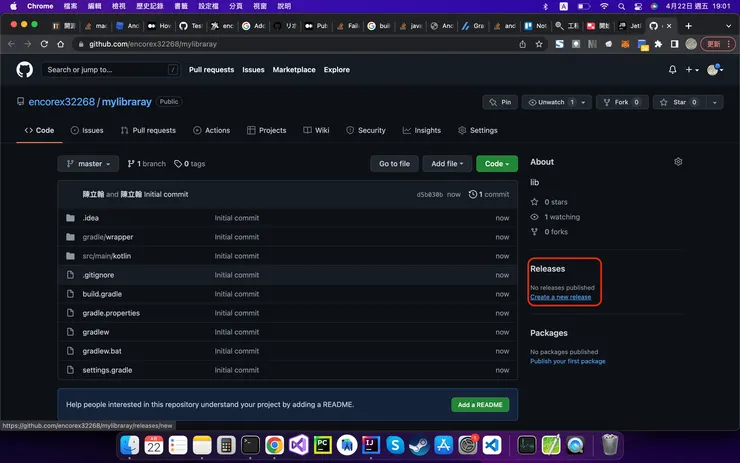Focus the Search or jump to field
Image resolution: width=740 pixels, height=463 pixels.
pyautogui.click(x=110, y=70)
